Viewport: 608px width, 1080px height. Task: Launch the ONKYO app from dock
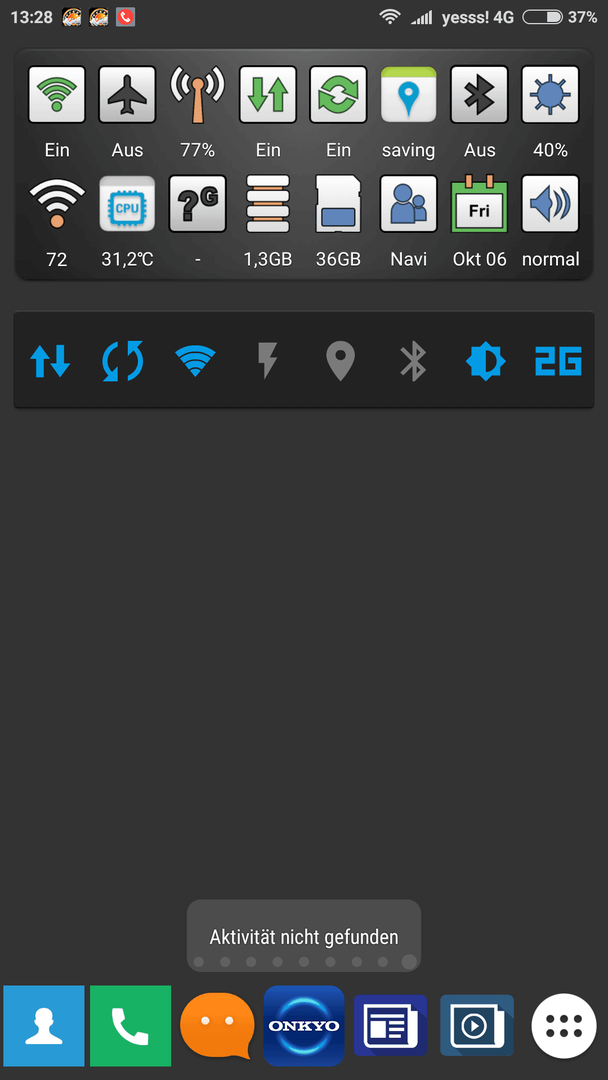(x=304, y=1026)
